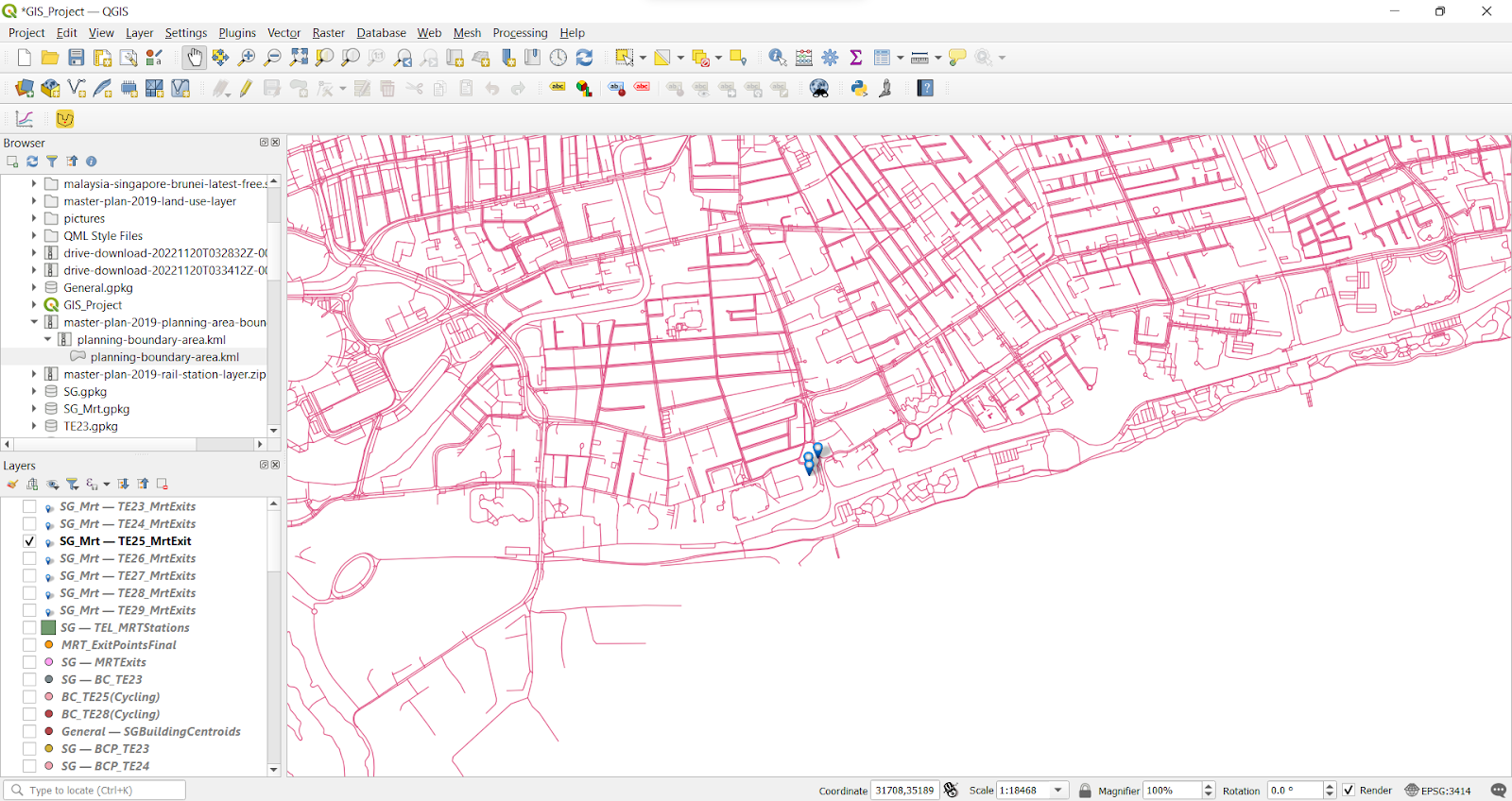
Task: Show Statistical Summary with sigma icon
Action: pos(856,58)
